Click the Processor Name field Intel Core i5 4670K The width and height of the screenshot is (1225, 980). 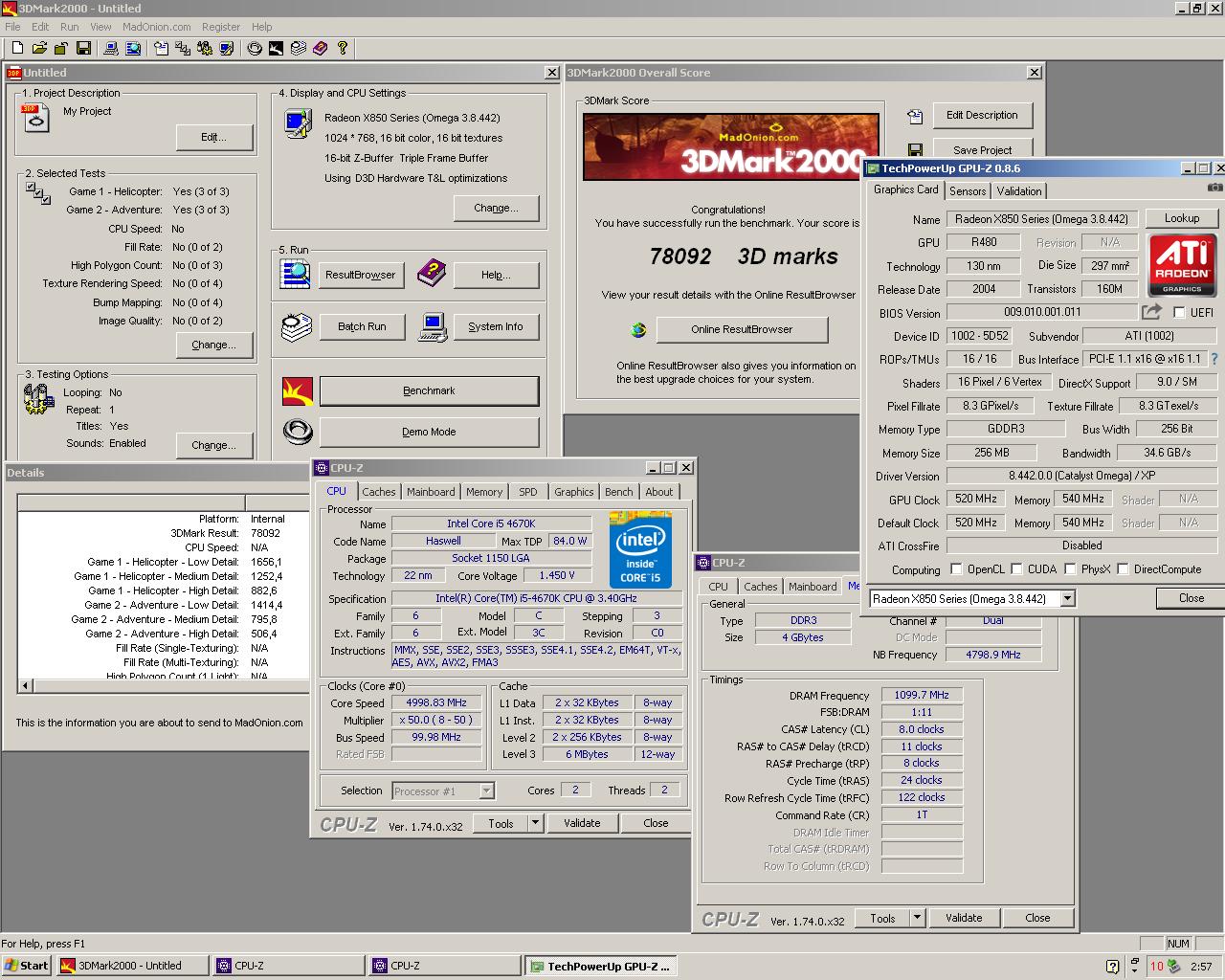pos(491,523)
